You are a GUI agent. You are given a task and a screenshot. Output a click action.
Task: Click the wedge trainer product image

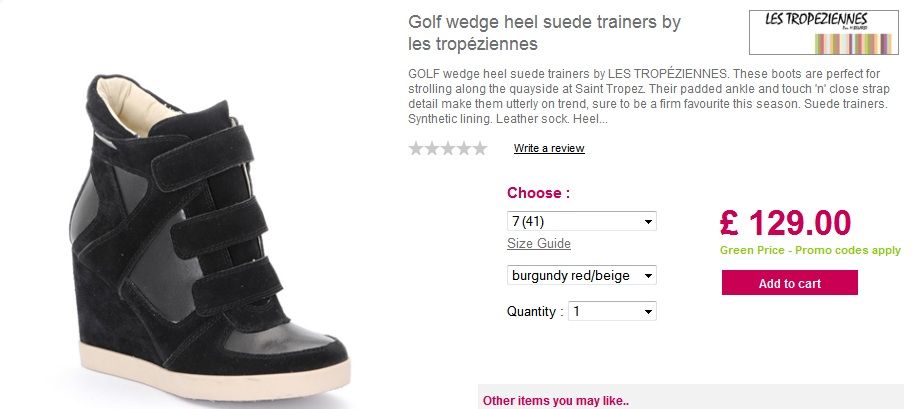209,237
